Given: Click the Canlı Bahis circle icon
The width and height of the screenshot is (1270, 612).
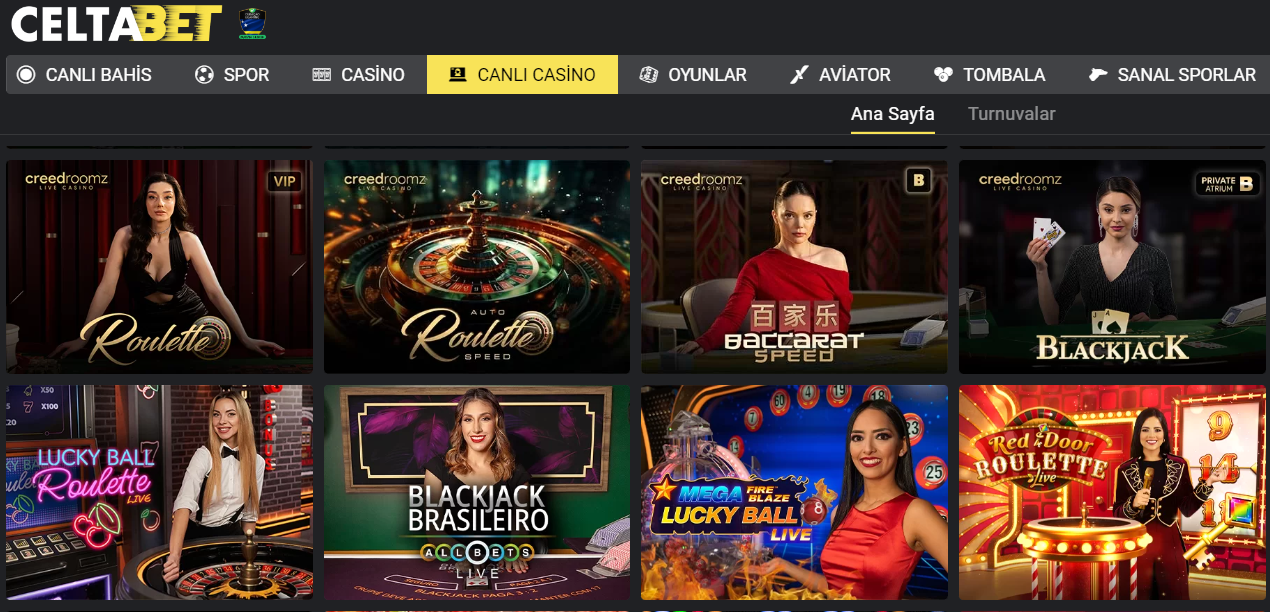Looking at the screenshot, I should point(26,75).
